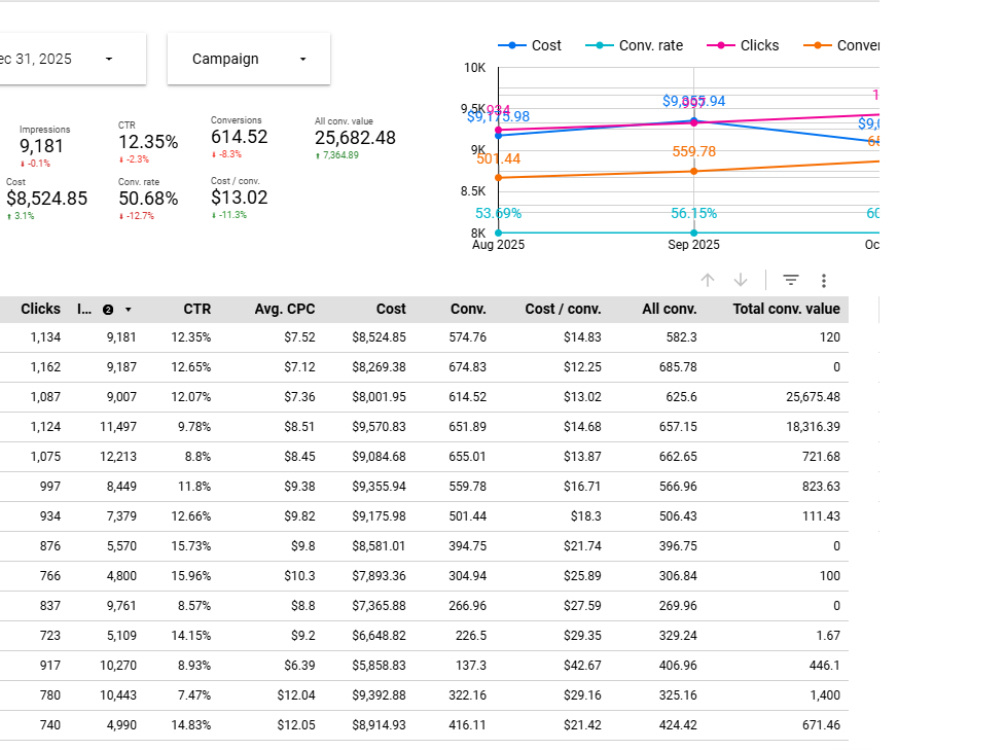Select the total conv. value cell 1,400
Screen dimensions: 1000x750
pos(825,696)
